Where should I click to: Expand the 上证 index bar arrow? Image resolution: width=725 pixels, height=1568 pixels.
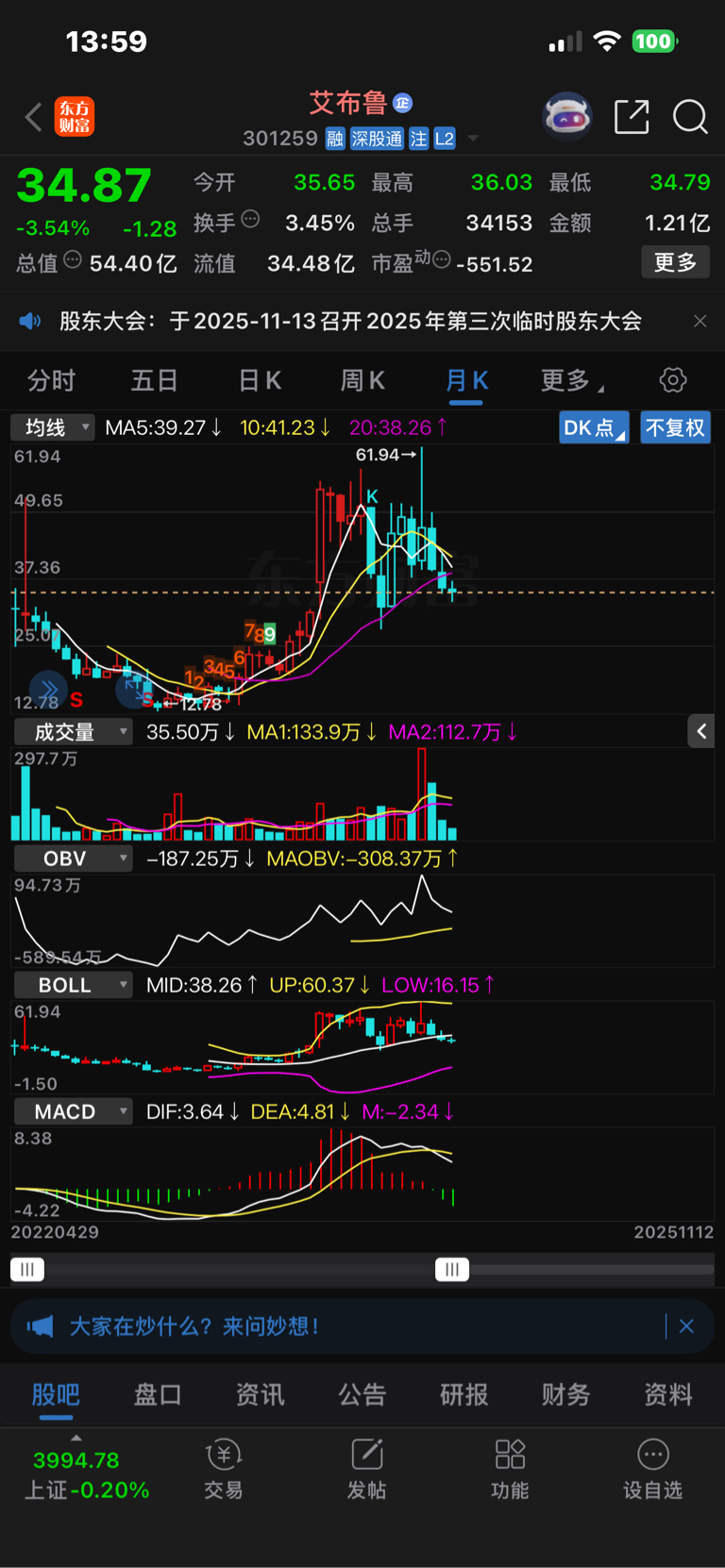pyautogui.click(x=76, y=1438)
